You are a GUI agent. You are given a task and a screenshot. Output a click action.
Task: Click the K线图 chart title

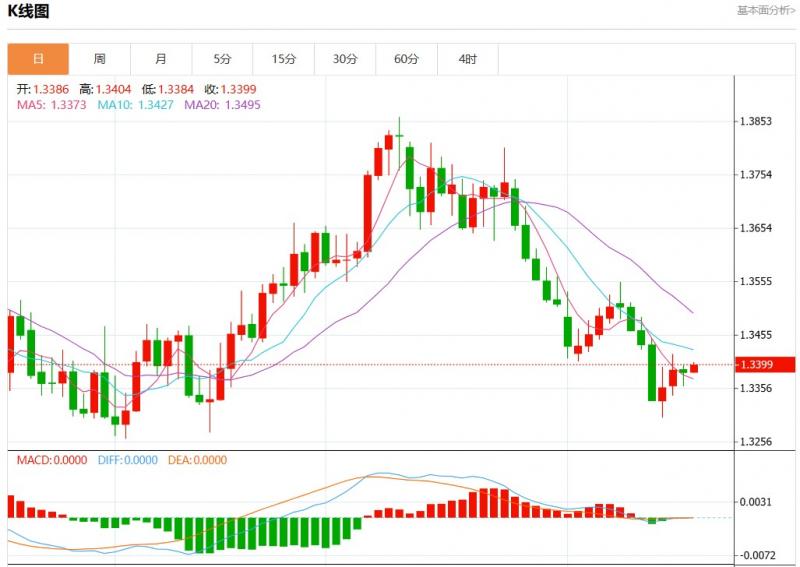point(28,11)
